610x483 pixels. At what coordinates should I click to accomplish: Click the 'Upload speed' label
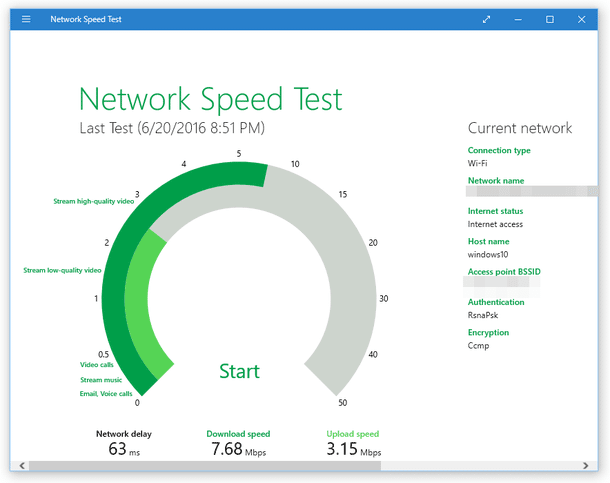coord(352,434)
